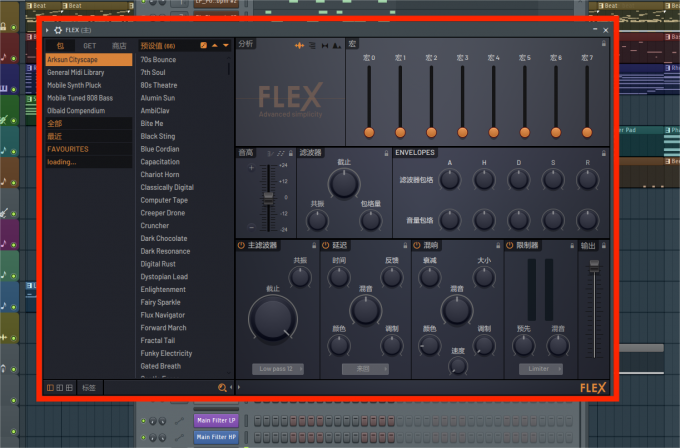Click the 输出 output volume fader

(x=594, y=266)
